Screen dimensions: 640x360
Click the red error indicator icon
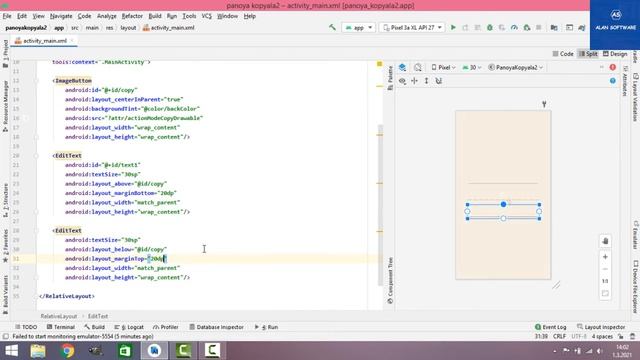[613, 67]
